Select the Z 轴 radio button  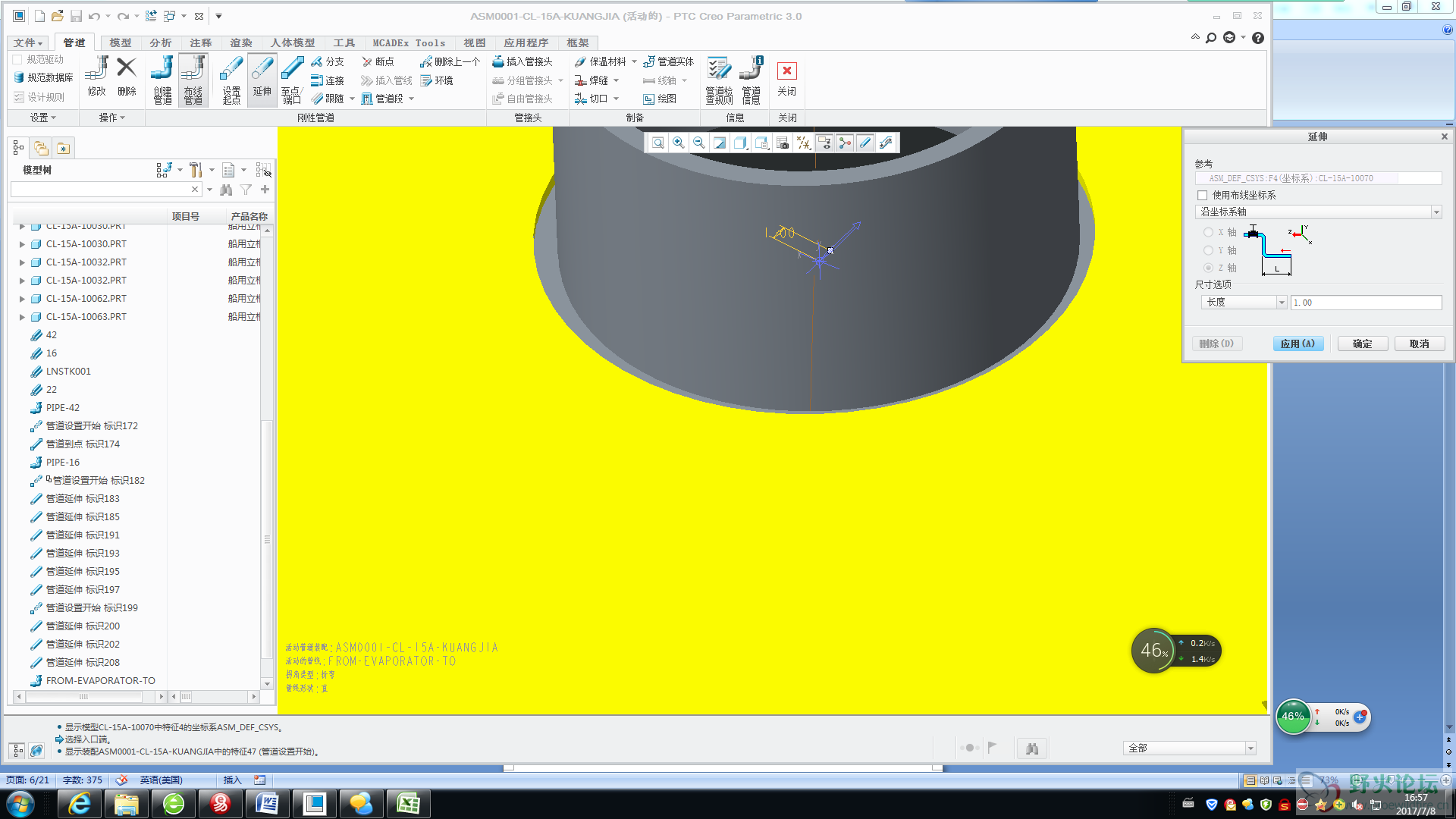click(x=1208, y=268)
